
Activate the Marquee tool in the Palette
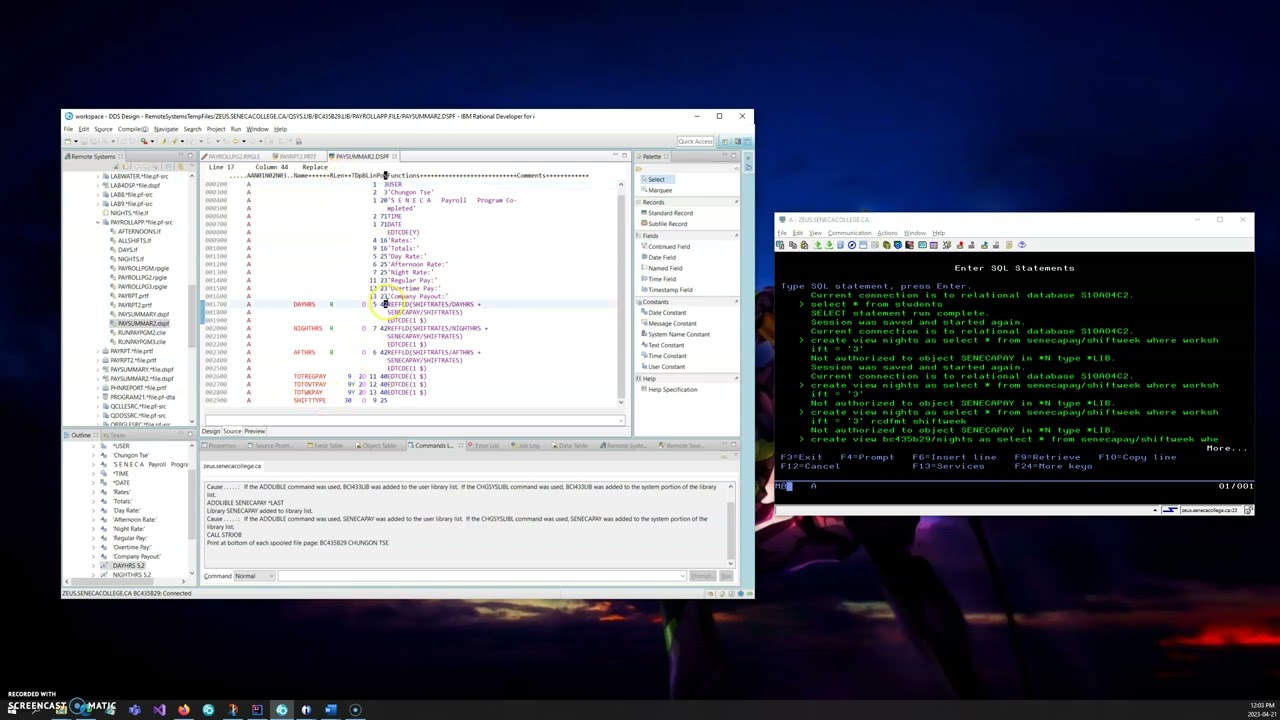[x=658, y=190]
